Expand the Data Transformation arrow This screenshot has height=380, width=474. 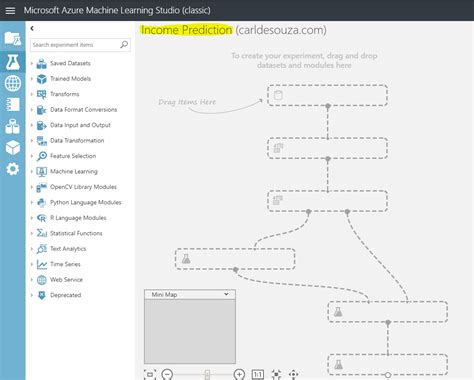[32, 141]
